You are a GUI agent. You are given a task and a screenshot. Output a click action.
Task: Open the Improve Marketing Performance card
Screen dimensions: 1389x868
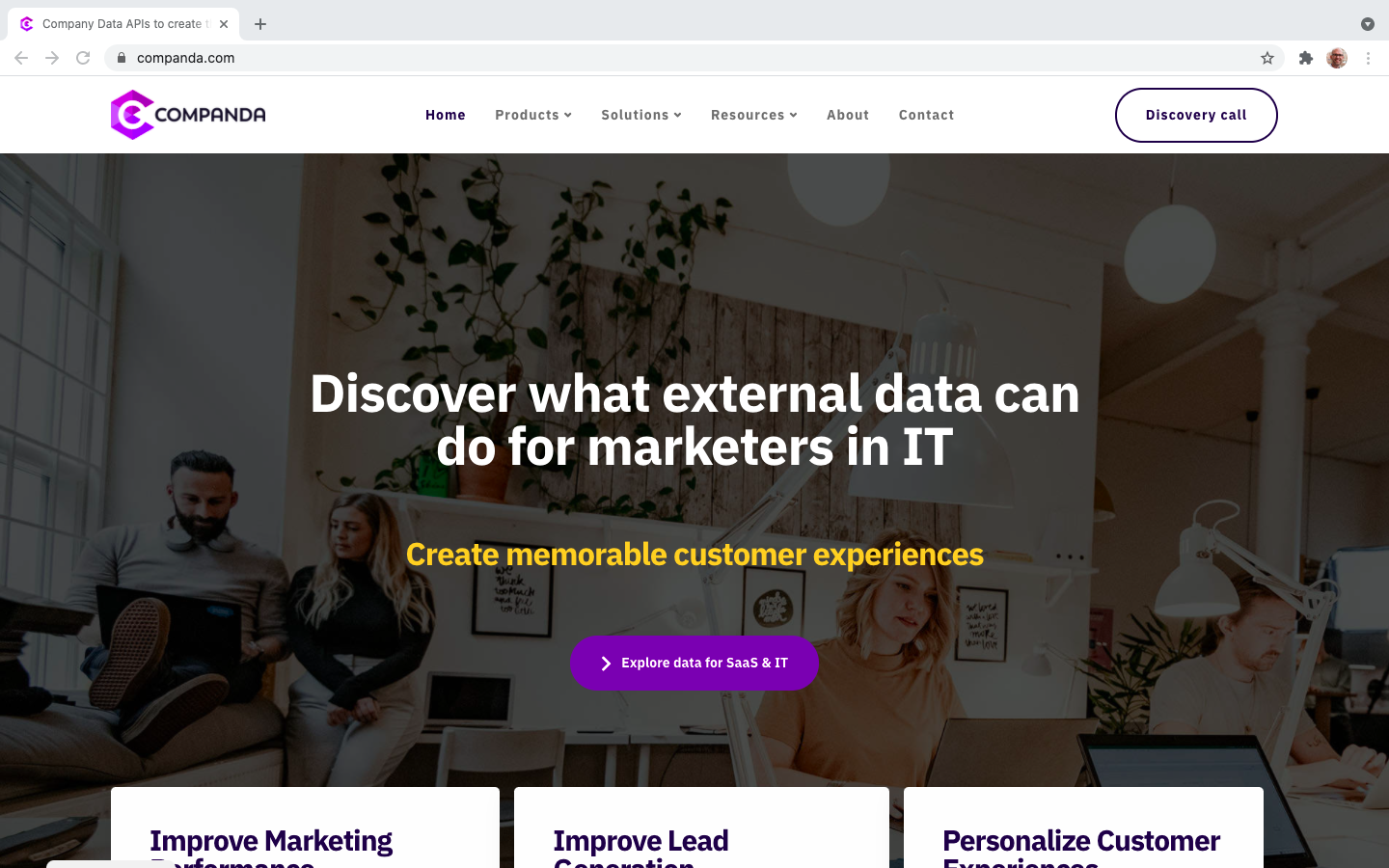305,827
